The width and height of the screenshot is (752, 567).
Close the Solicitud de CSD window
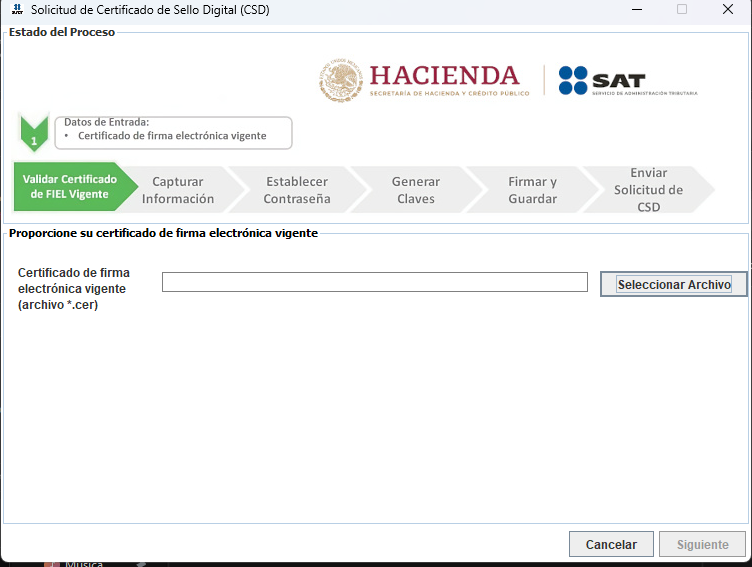[x=728, y=10]
